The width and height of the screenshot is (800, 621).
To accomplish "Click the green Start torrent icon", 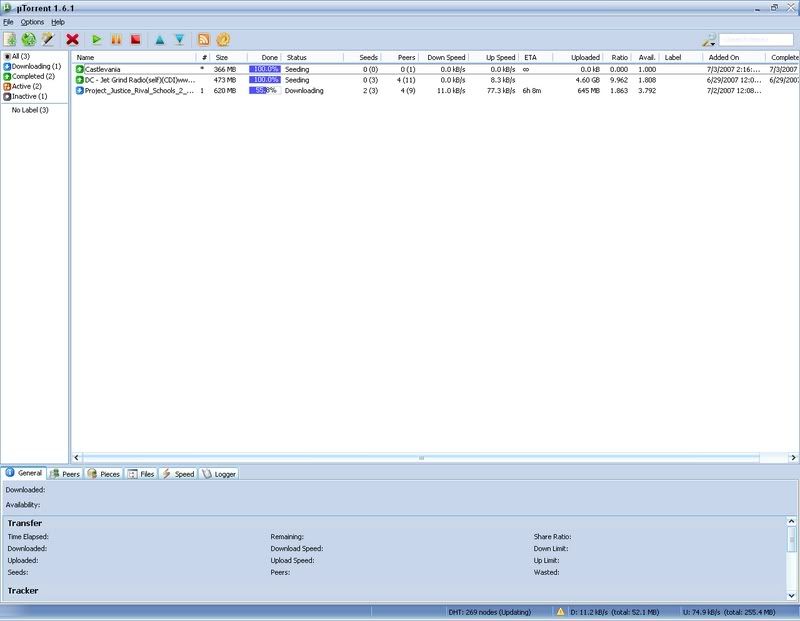I will tap(96, 39).
